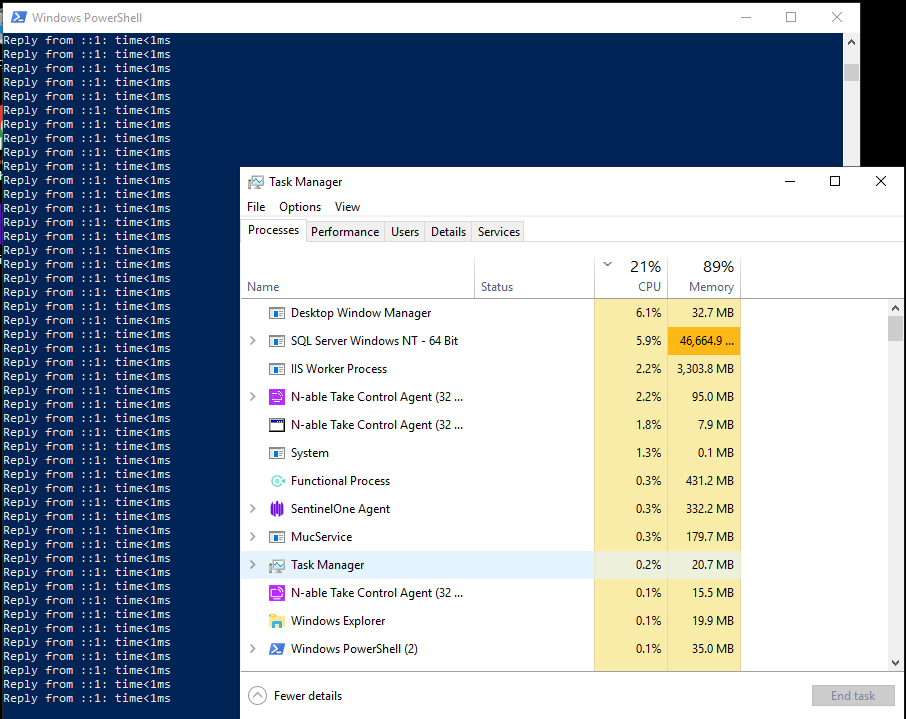
Task: Click the PowerShell window scrollbar up arrow
Action: tap(851, 42)
